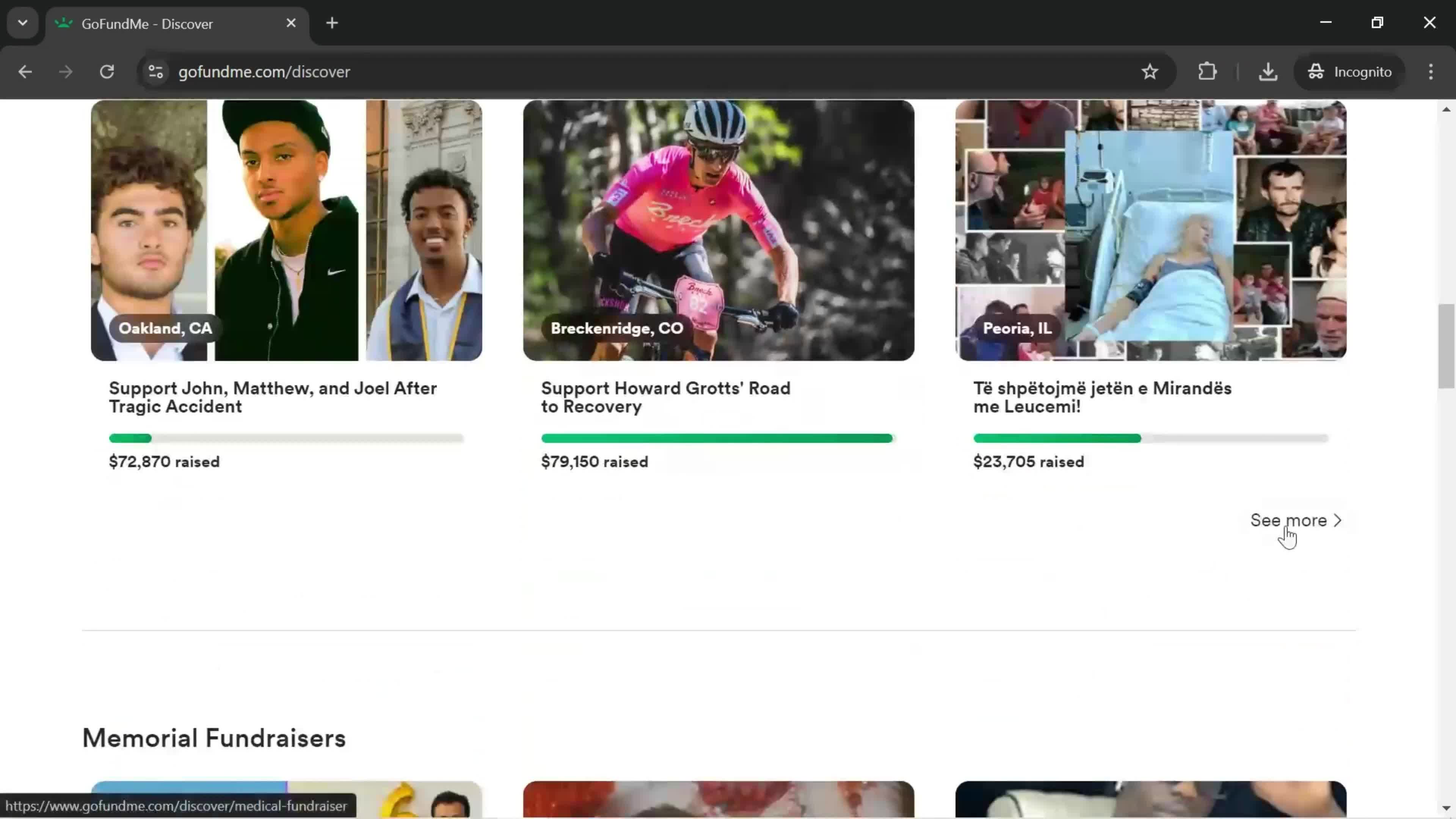
Task: Open a new tab with the plus button
Action: [333, 23]
